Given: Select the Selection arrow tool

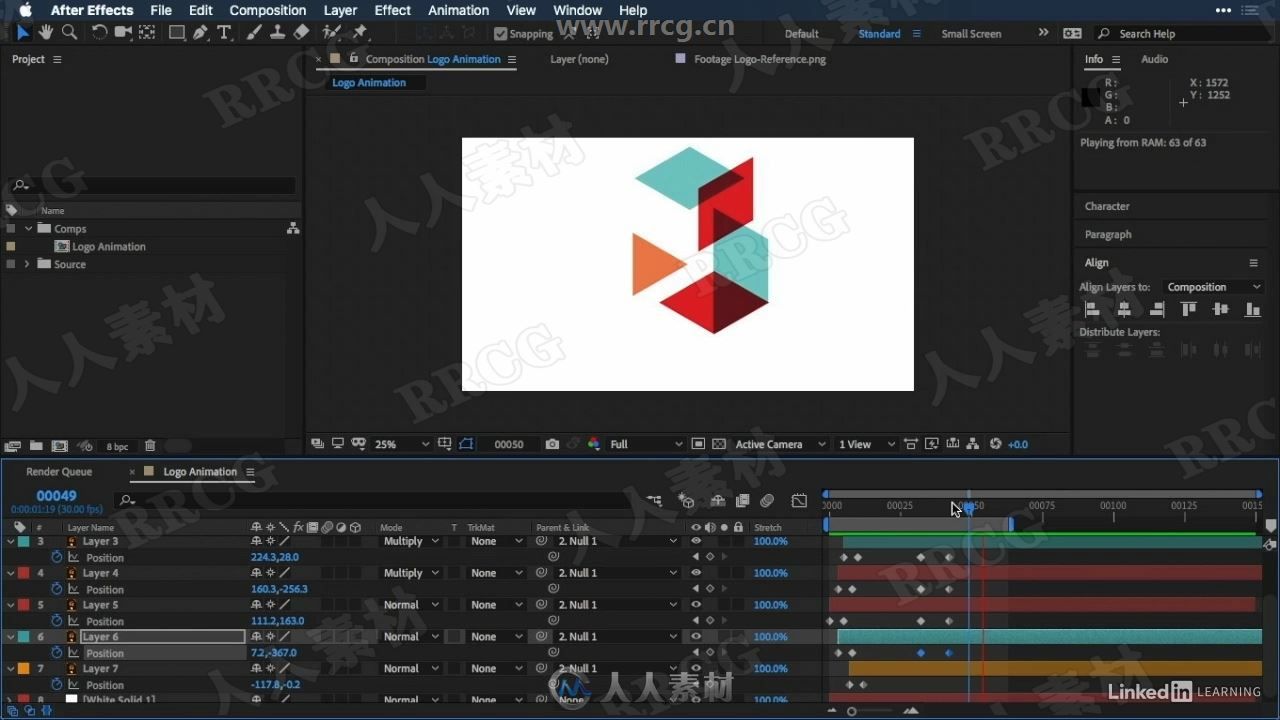Looking at the screenshot, I should click(x=23, y=33).
